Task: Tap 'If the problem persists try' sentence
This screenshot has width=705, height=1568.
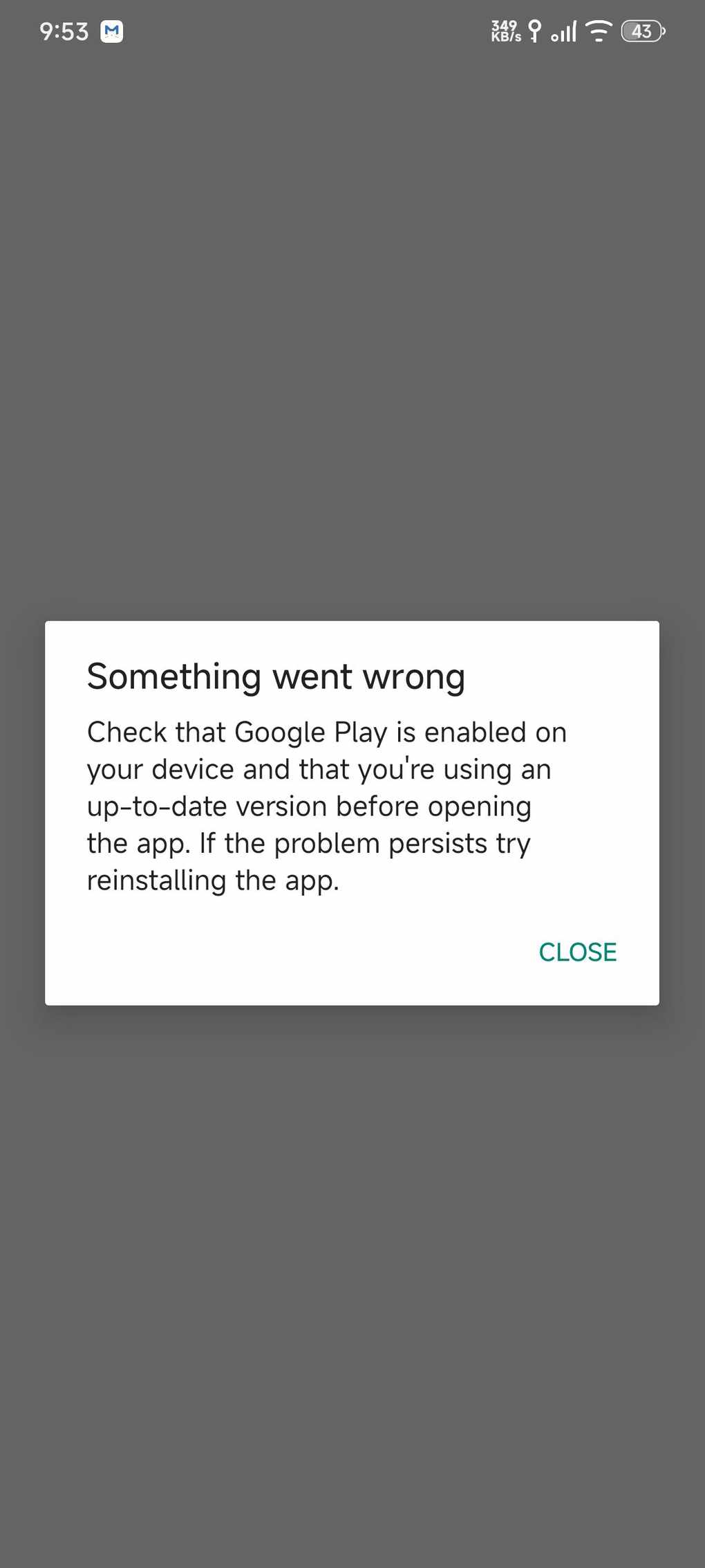Action: (365, 844)
